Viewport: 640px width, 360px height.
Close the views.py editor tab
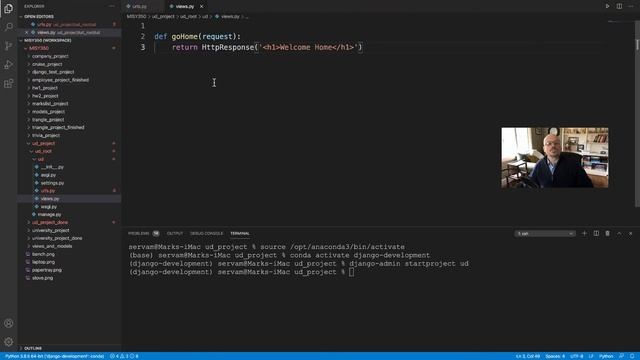[x=201, y=7]
